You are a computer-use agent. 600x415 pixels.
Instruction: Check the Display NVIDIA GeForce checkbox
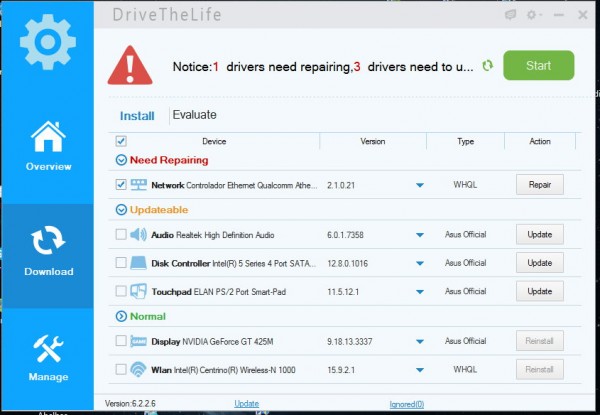point(121,340)
